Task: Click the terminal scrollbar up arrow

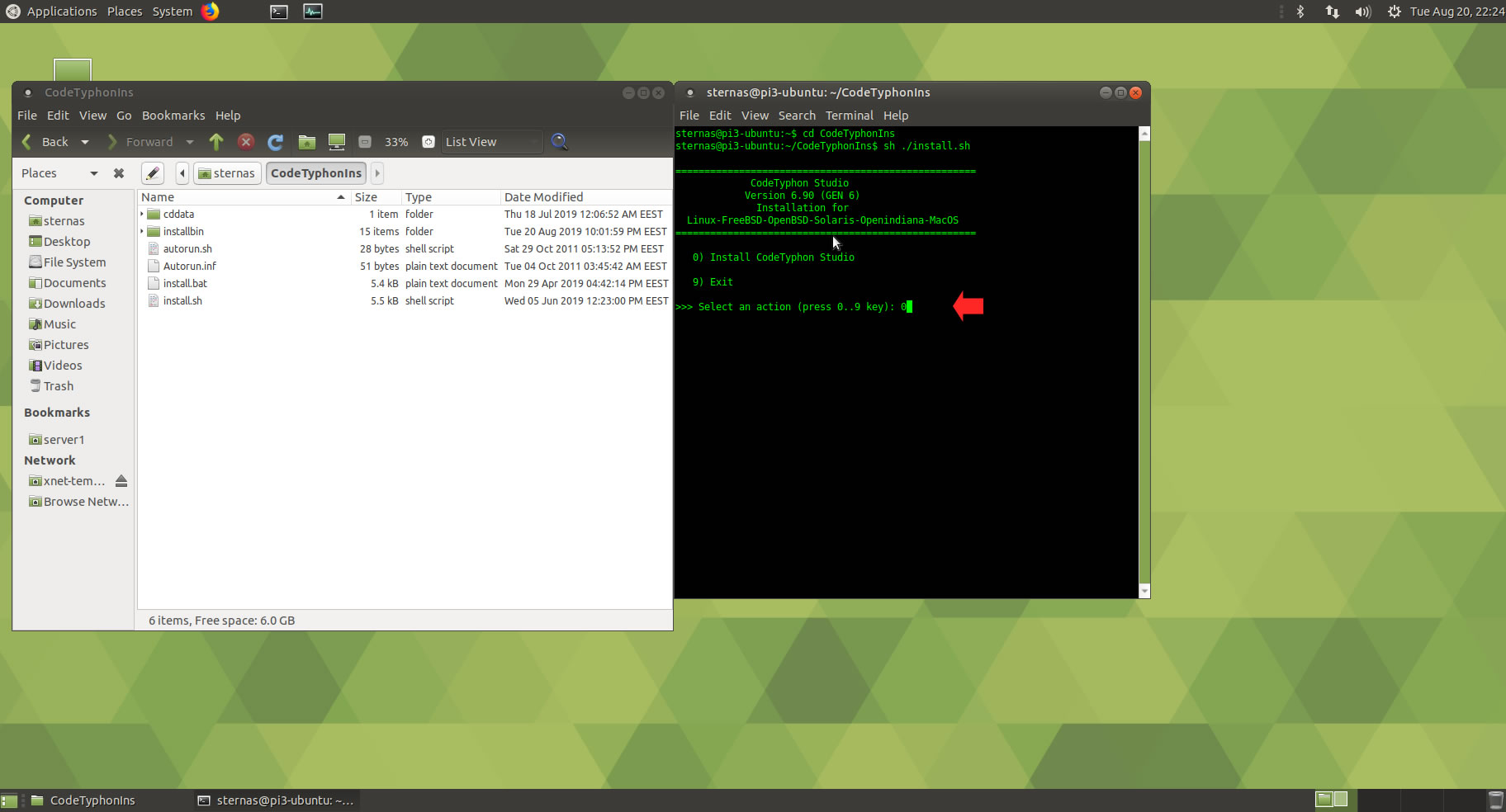Action: pos(1144,134)
